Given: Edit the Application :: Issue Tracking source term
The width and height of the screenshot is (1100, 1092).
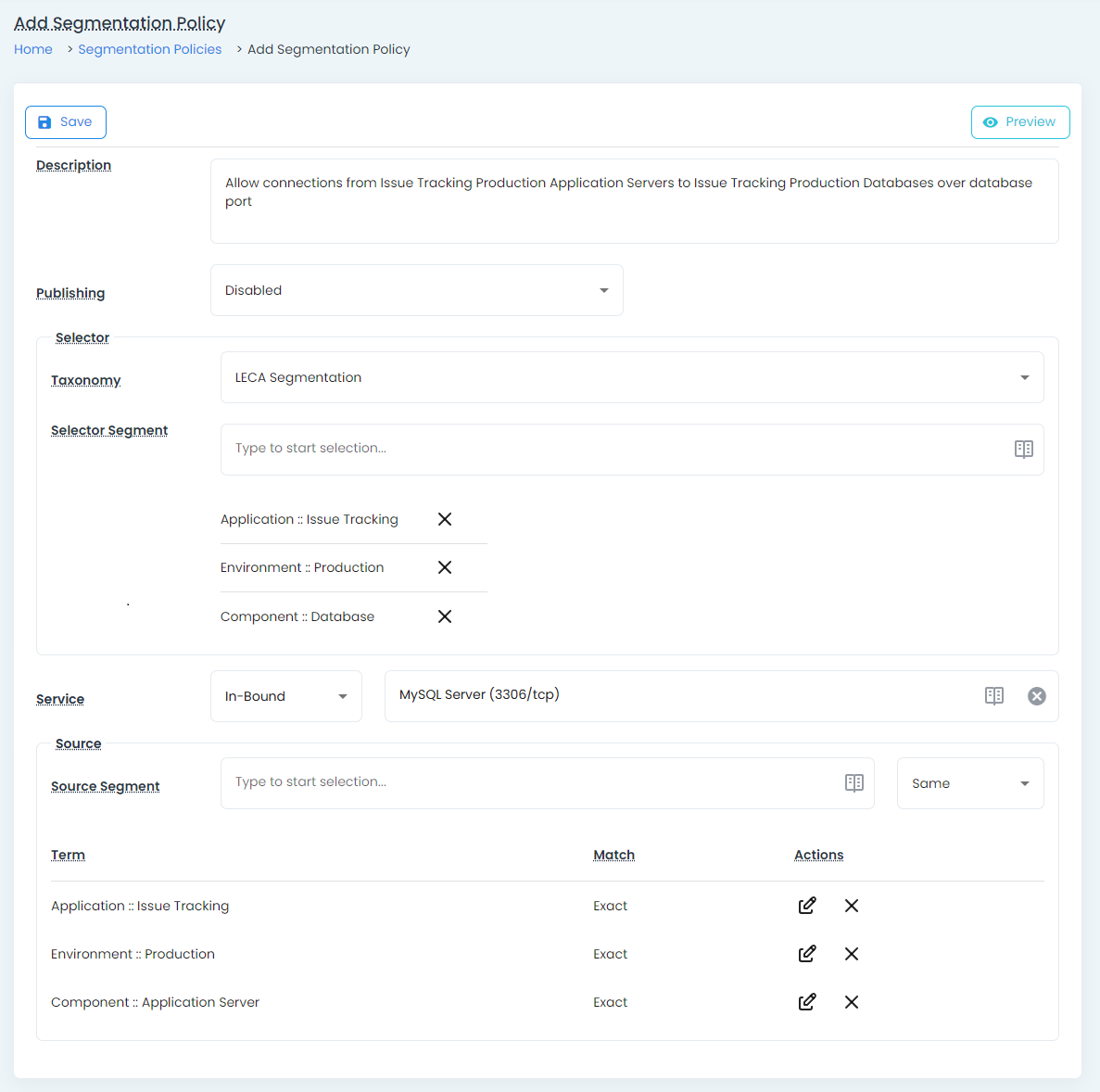Looking at the screenshot, I should 807,906.
